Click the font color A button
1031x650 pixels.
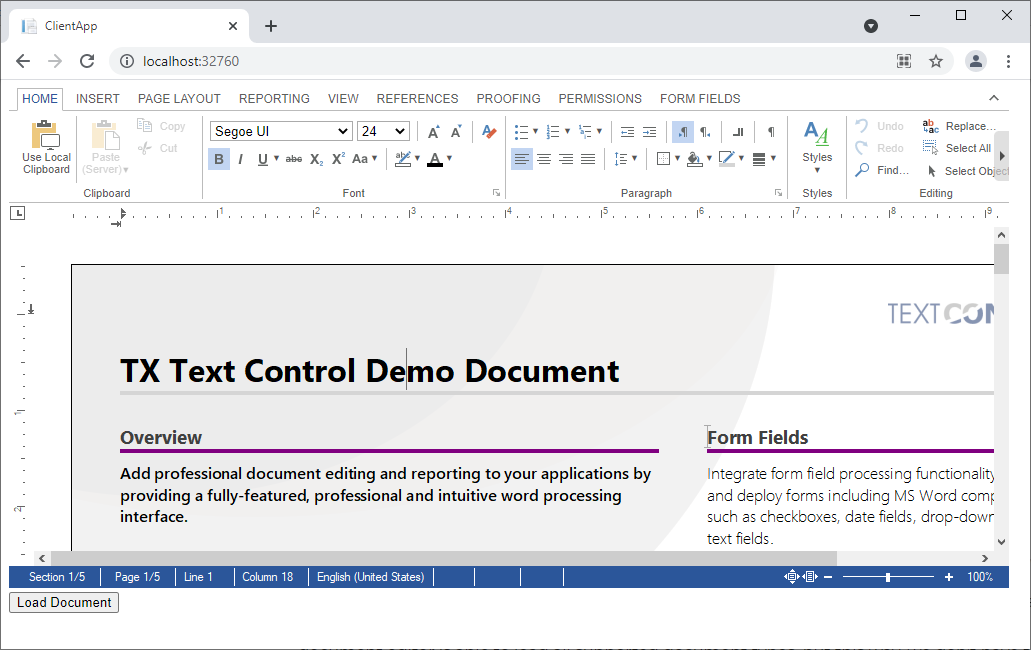coord(435,159)
